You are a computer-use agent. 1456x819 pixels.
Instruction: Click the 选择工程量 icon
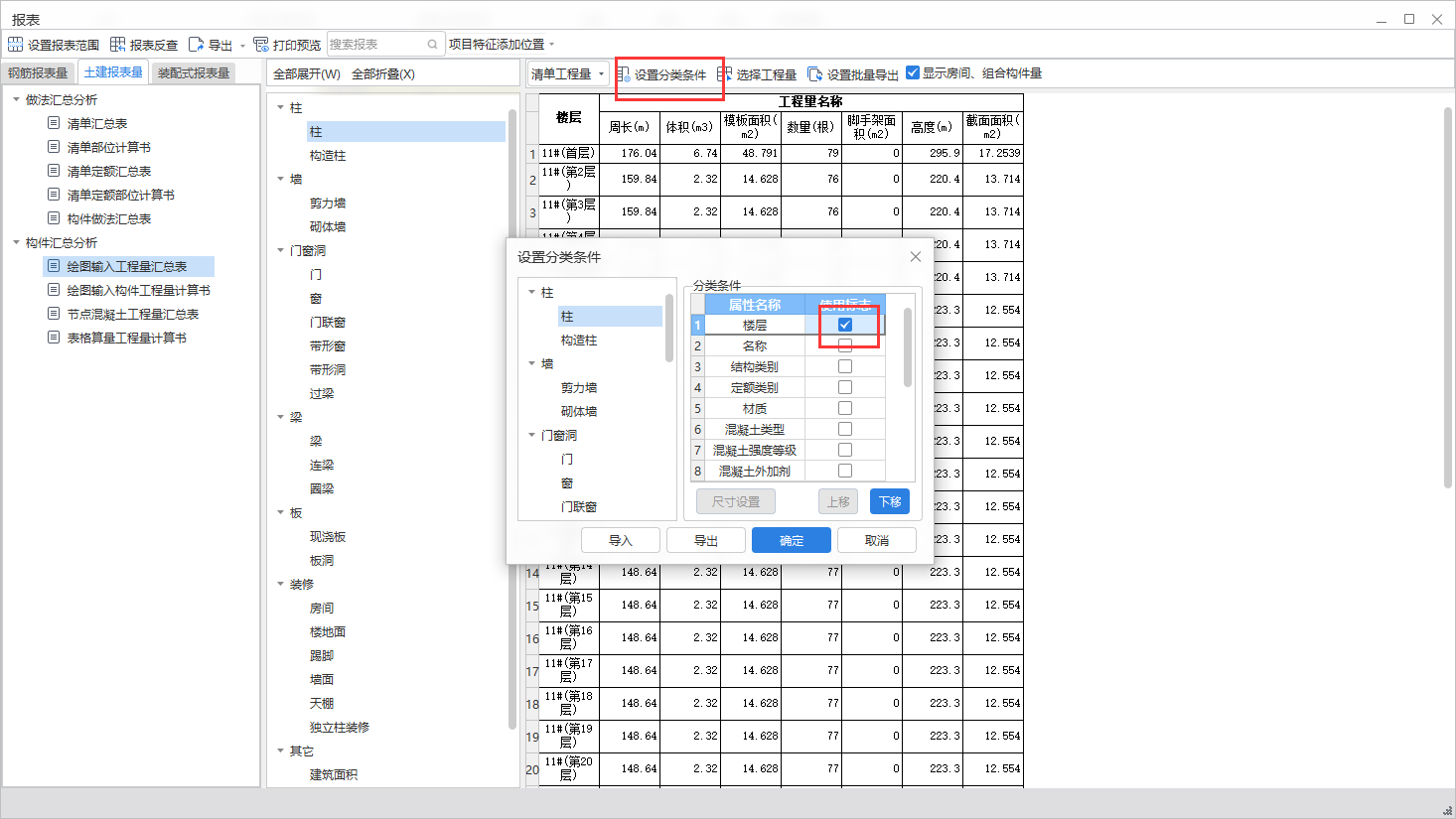(725, 74)
